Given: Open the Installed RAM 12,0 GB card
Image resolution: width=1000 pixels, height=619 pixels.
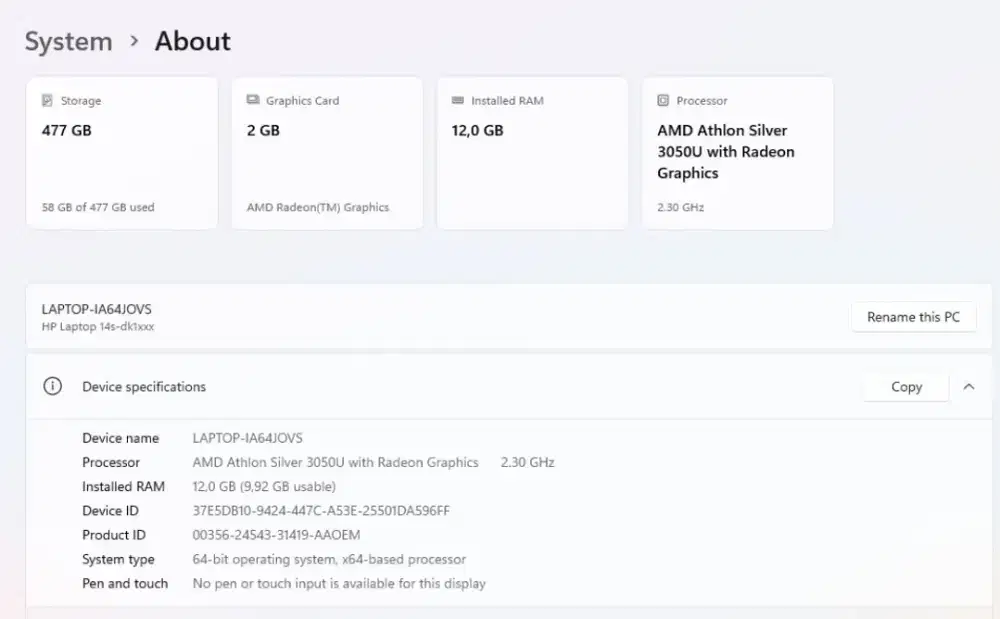Looking at the screenshot, I should click(532, 153).
